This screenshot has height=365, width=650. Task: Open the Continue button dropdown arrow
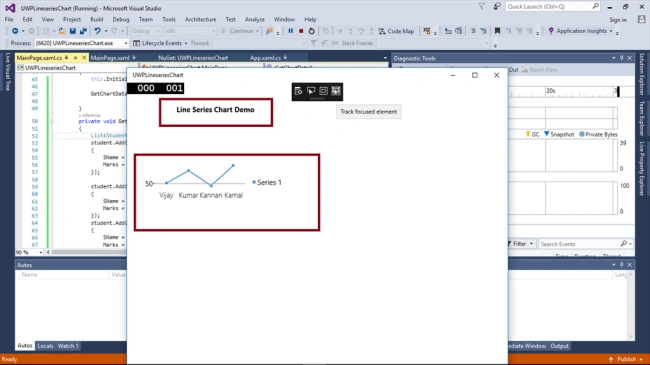coord(257,31)
